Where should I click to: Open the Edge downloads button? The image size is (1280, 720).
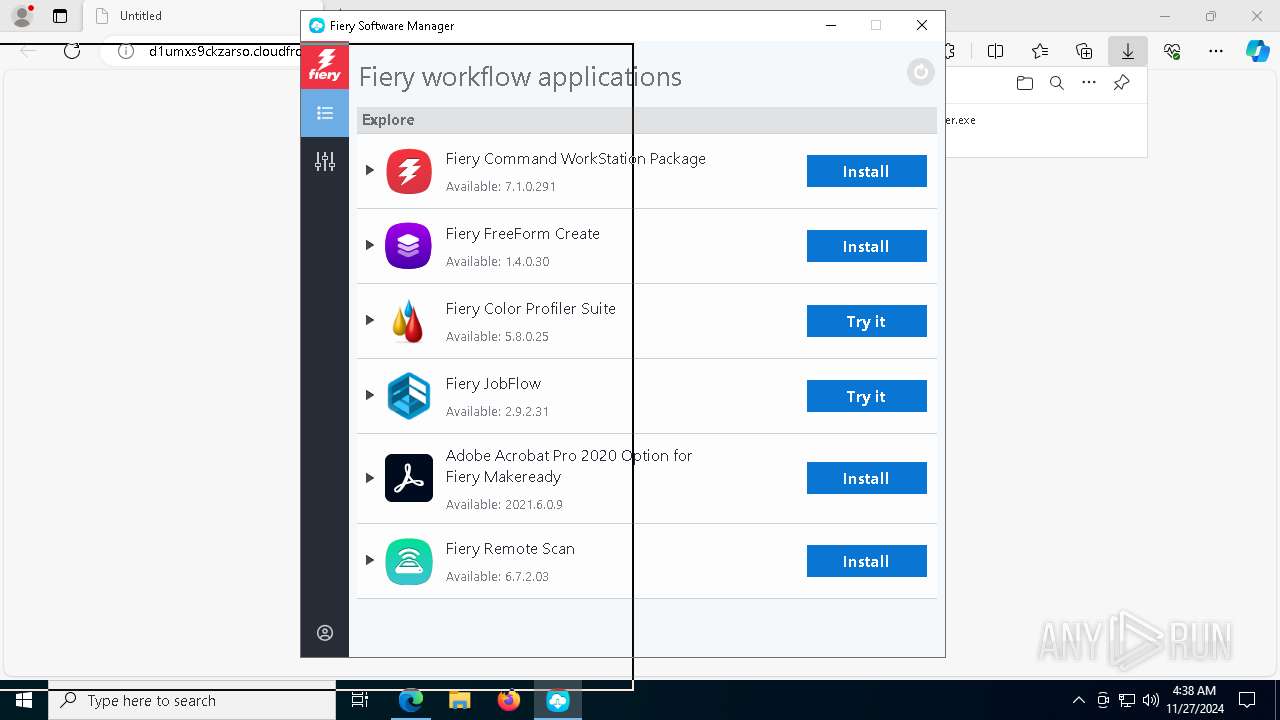(x=1128, y=51)
